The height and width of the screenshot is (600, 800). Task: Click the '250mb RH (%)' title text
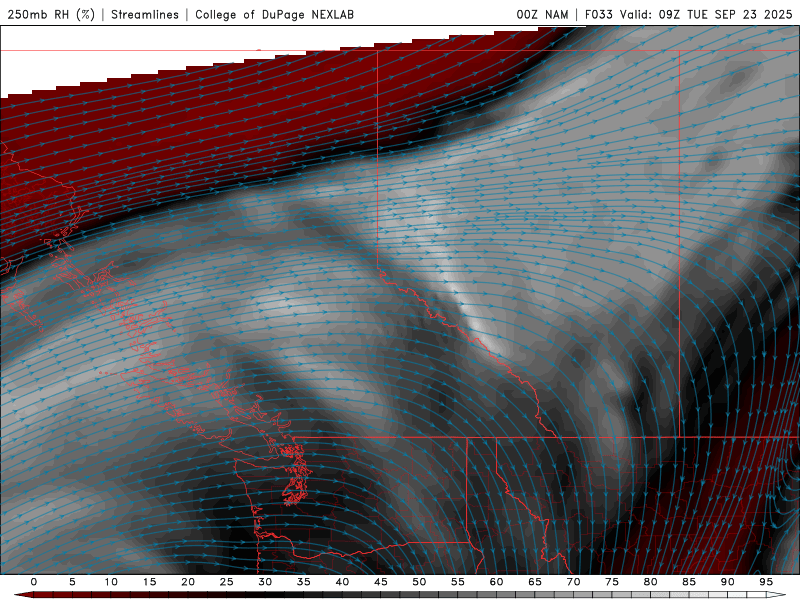pos(51,14)
